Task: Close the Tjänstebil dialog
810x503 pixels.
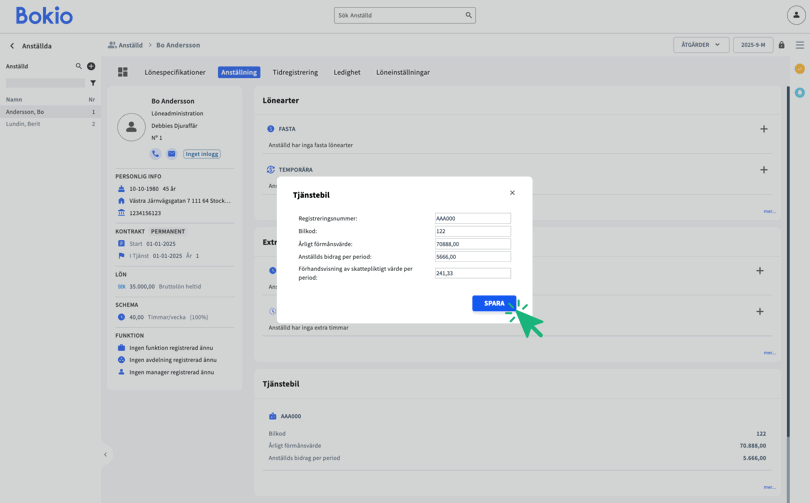Action: (x=512, y=193)
